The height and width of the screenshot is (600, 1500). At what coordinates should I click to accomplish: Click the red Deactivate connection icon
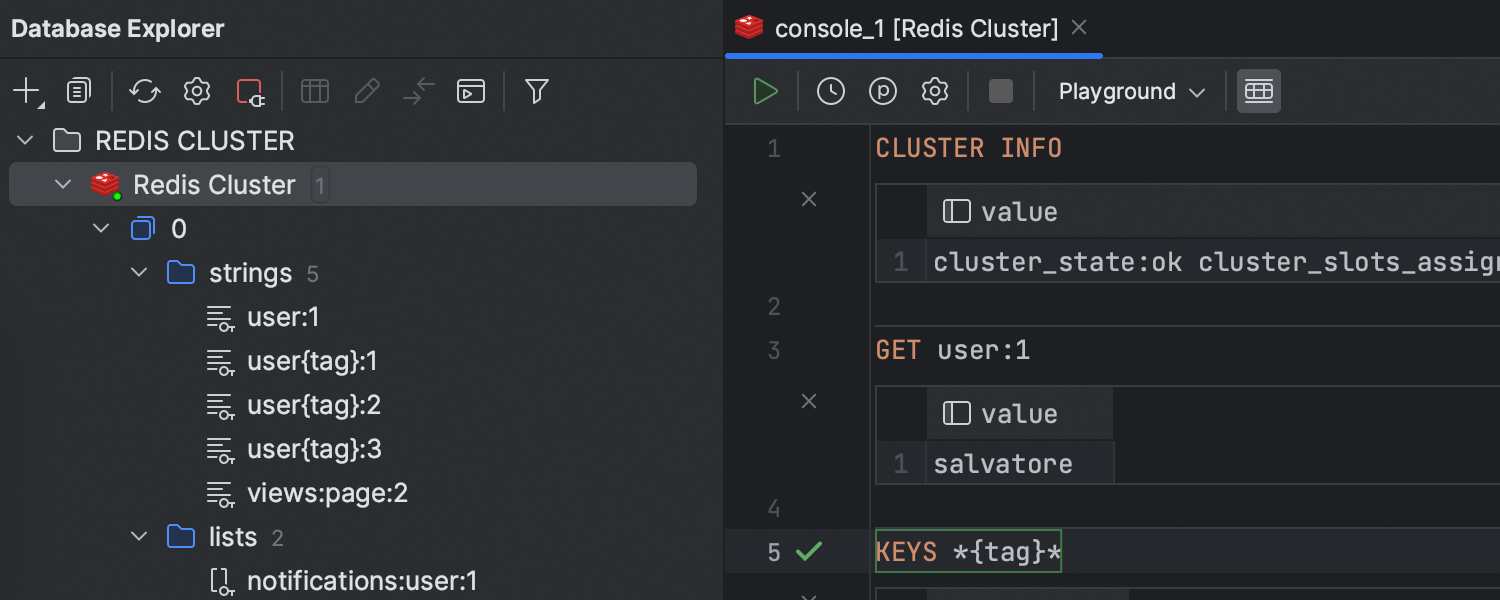[249, 92]
